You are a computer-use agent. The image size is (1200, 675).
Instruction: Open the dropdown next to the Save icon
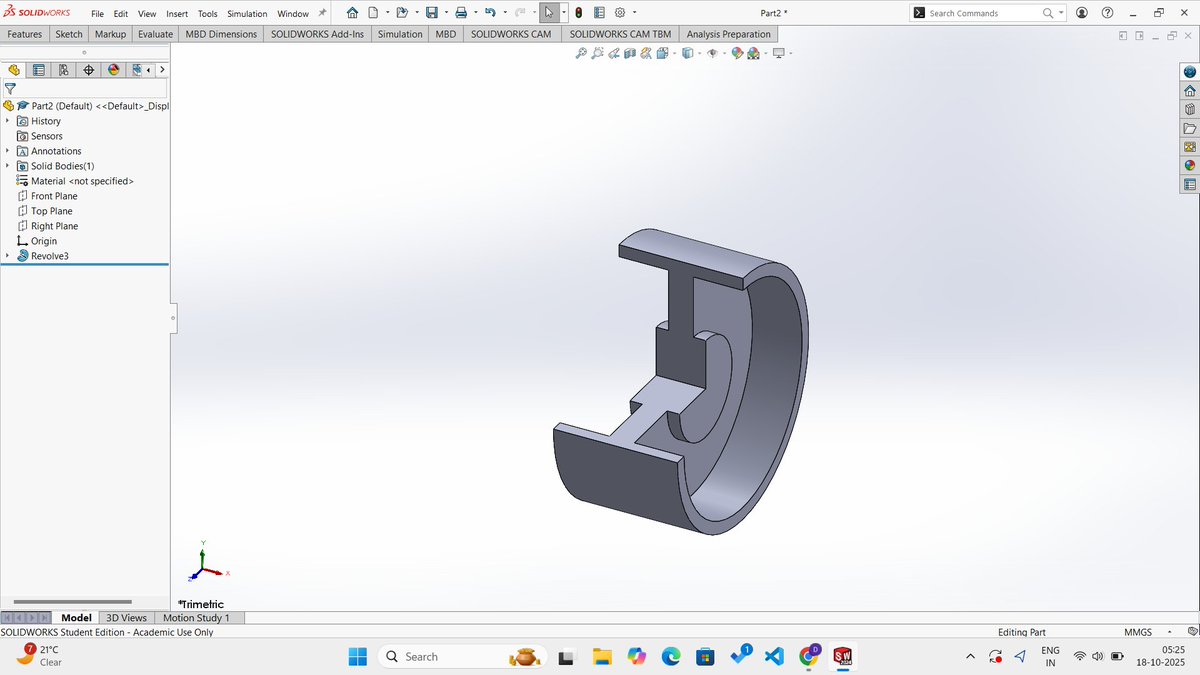[x=445, y=13]
